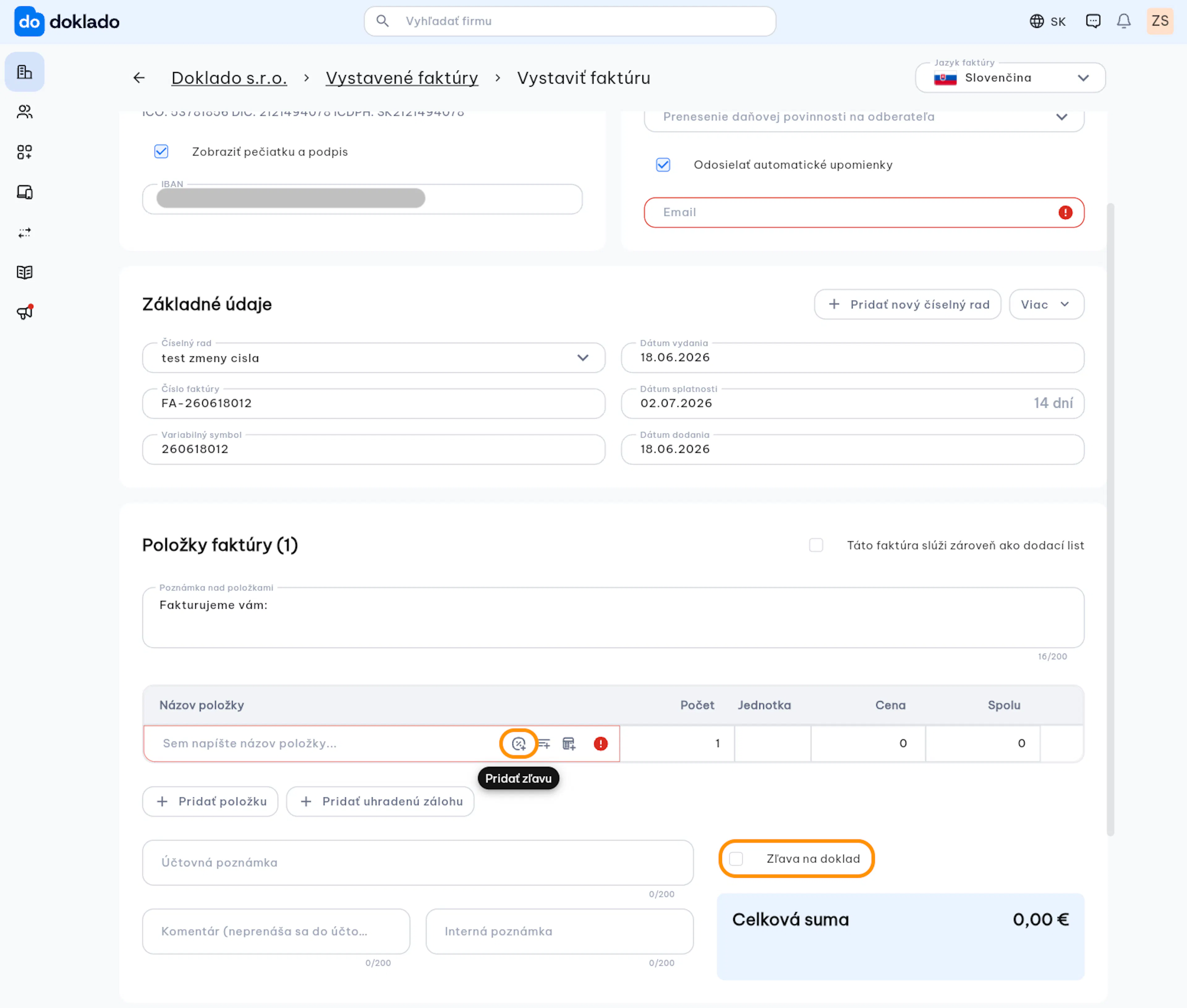
Task: Go back with the left arrow
Action: click(x=139, y=78)
